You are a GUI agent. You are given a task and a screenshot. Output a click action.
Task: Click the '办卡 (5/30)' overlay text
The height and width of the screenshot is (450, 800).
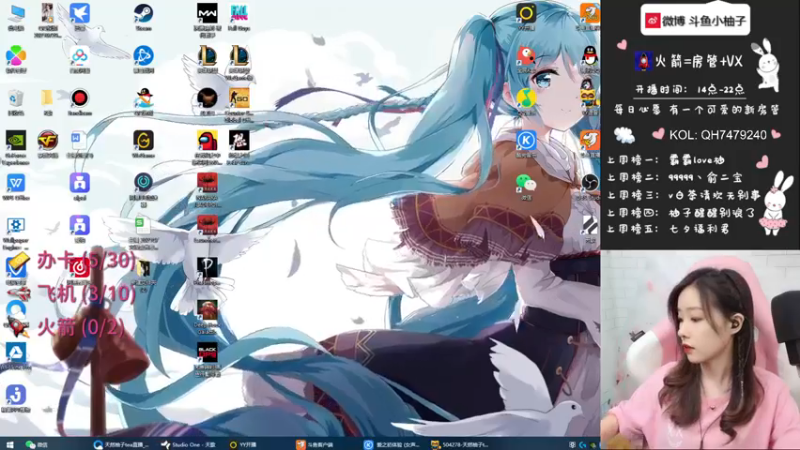point(87,261)
